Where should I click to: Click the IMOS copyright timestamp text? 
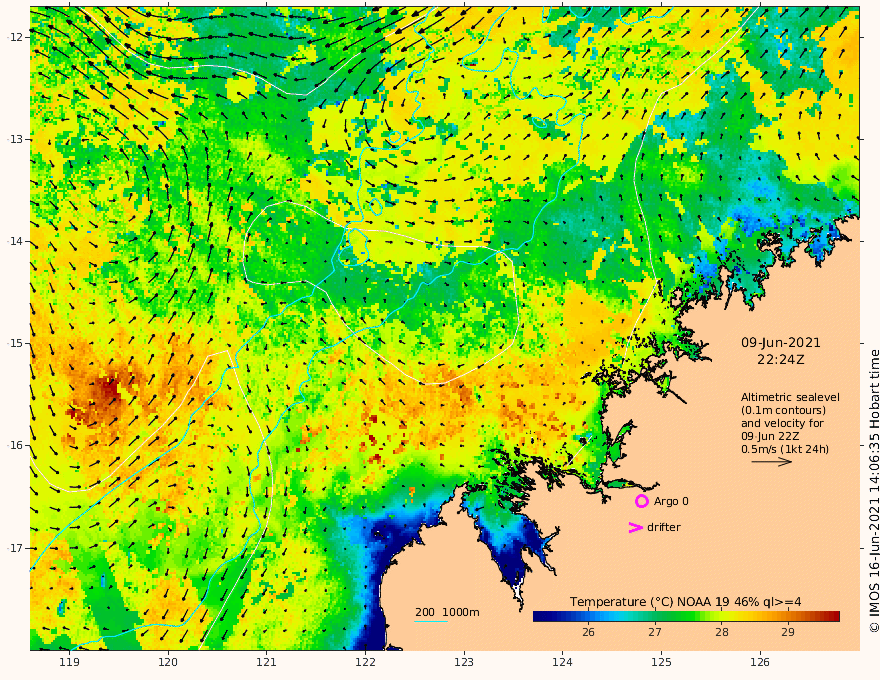874,491
